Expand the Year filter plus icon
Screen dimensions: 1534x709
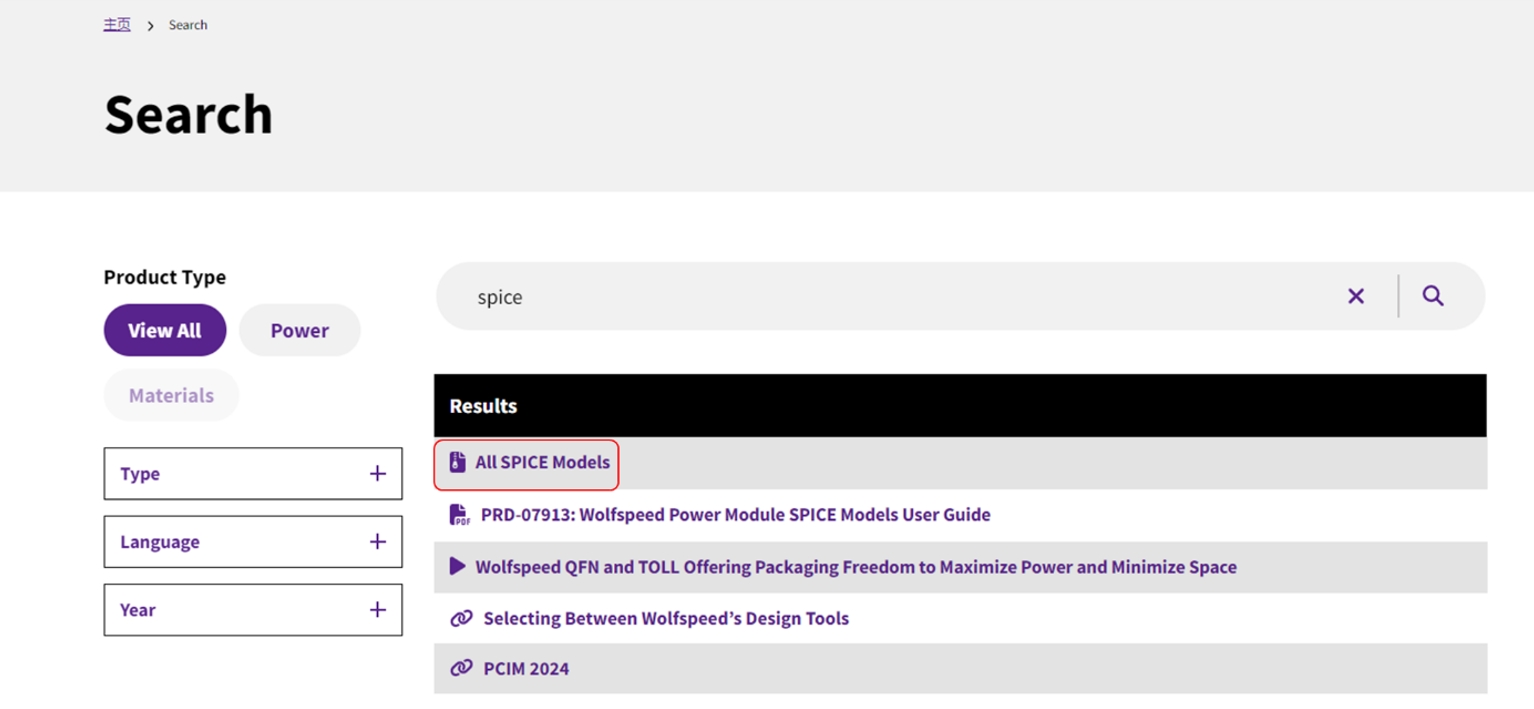377,609
